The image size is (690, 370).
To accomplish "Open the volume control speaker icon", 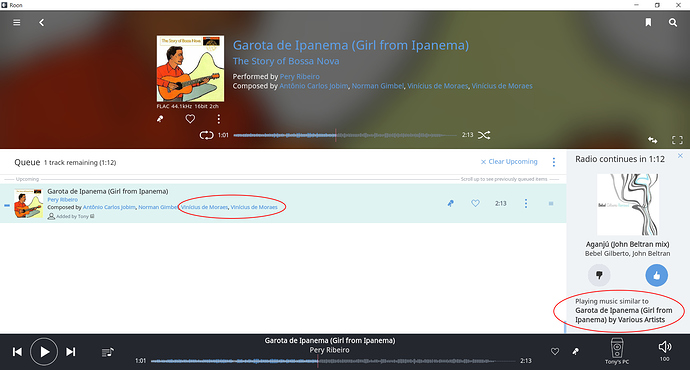I will click(664, 347).
